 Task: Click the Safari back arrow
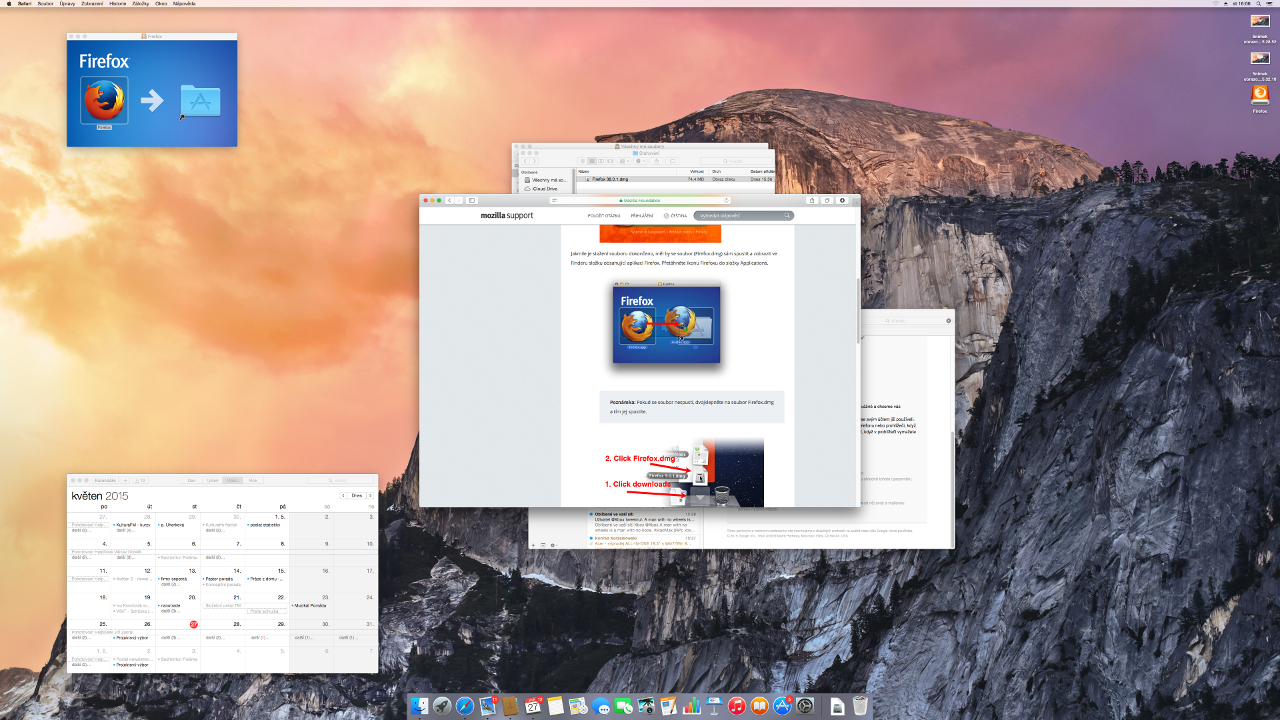pyautogui.click(x=450, y=200)
